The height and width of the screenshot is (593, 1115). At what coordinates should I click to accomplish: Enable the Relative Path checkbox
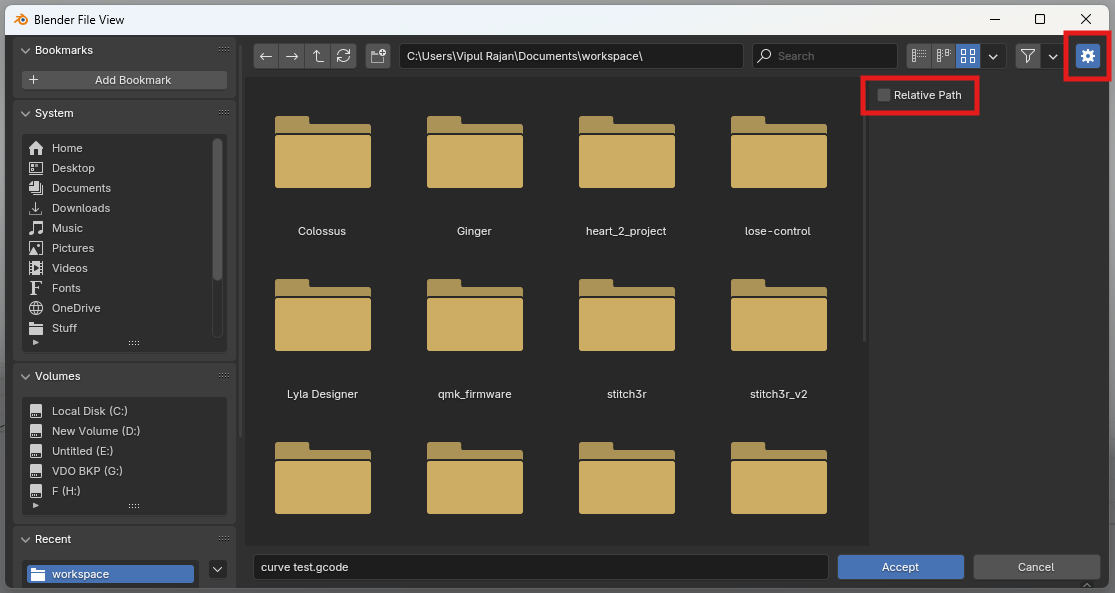[884, 95]
